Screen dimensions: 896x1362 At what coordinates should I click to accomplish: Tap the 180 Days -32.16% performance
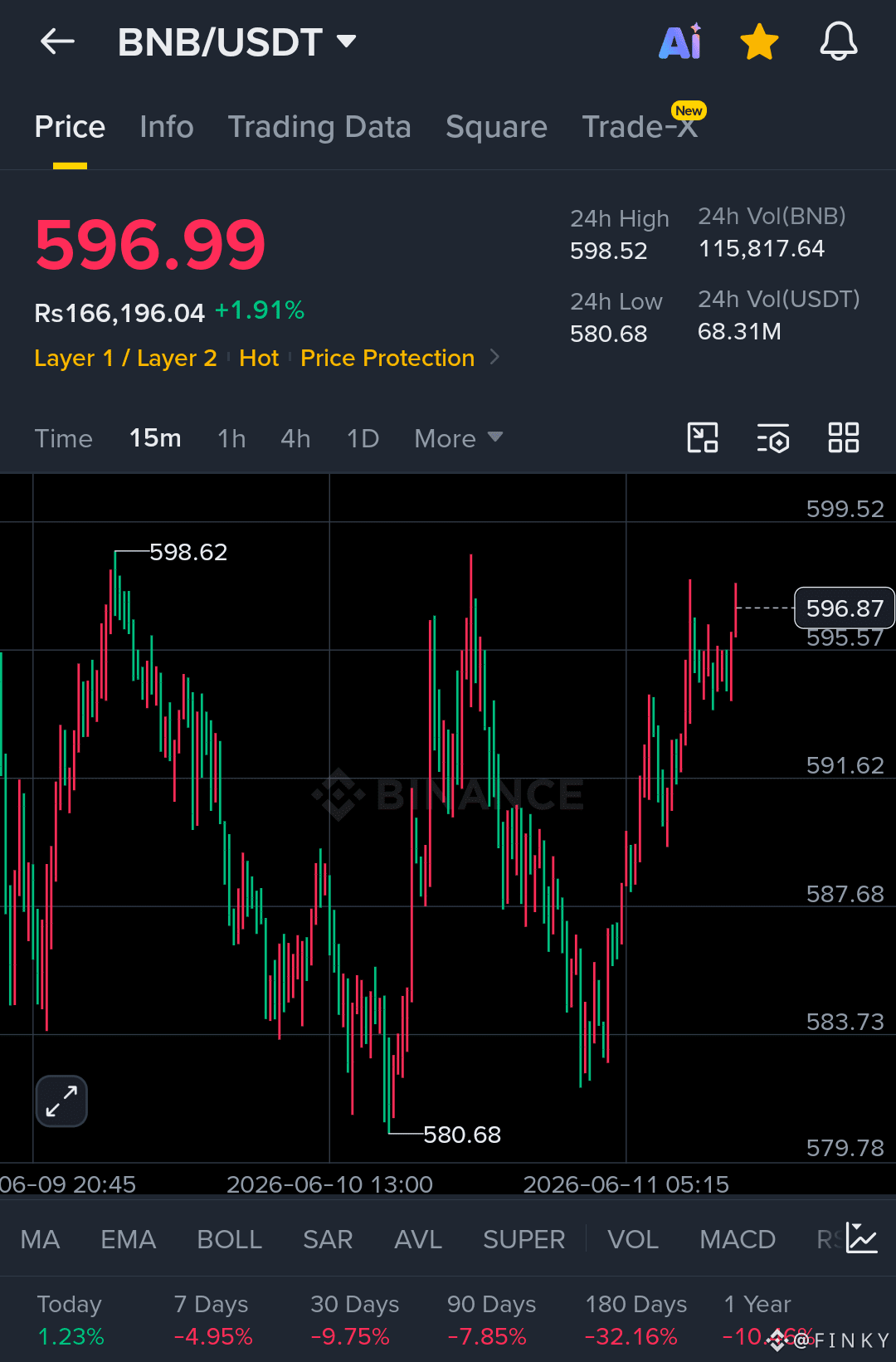[635, 1321]
